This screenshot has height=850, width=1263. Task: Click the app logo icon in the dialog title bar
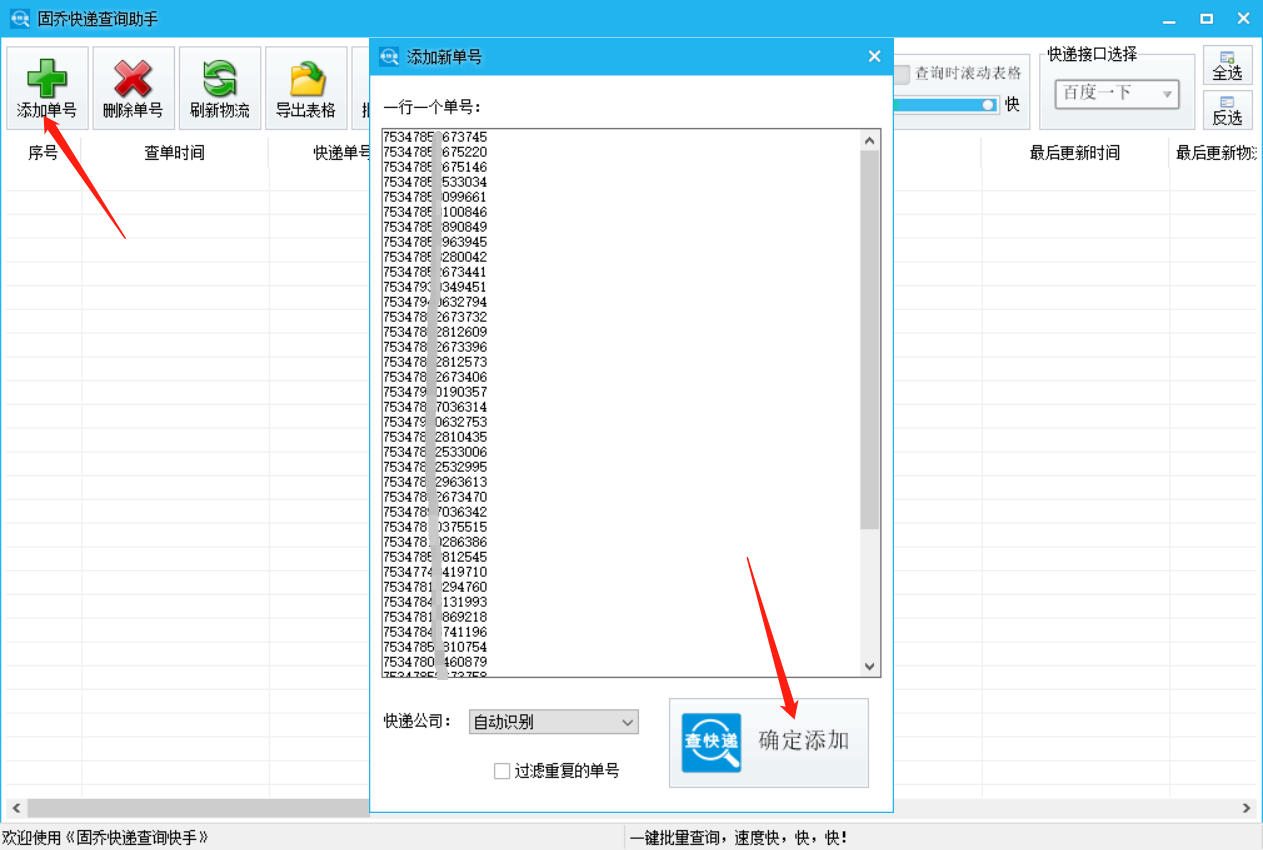[x=390, y=56]
